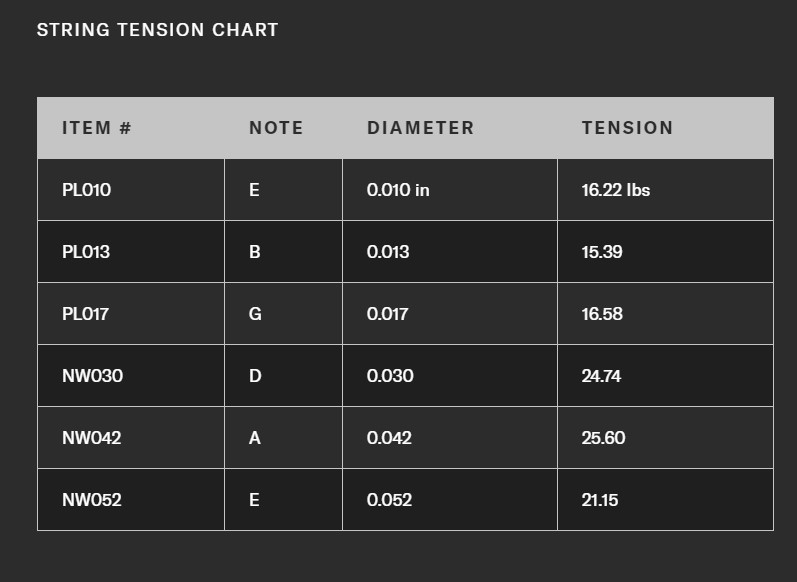Click the NW042 item cell
797x582 pixels.
pyautogui.click(x=92, y=438)
